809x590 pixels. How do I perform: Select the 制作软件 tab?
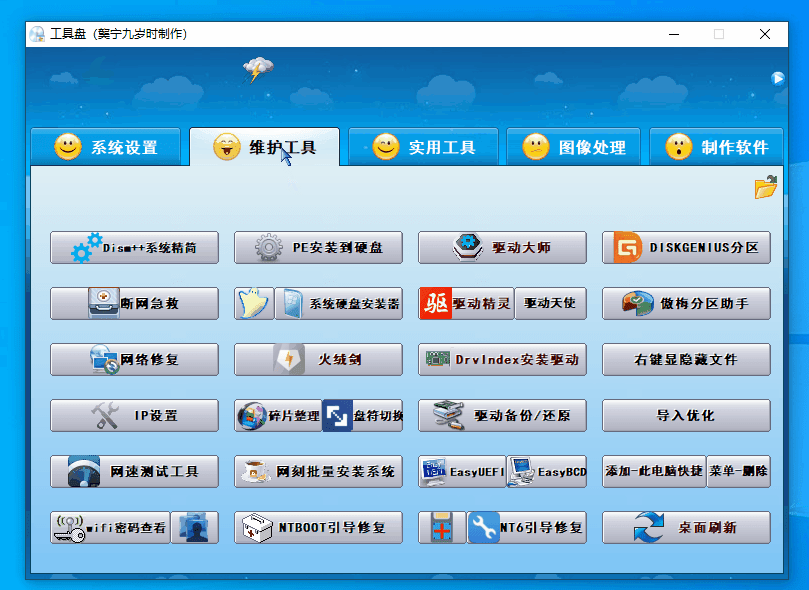(x=717, y=148)
